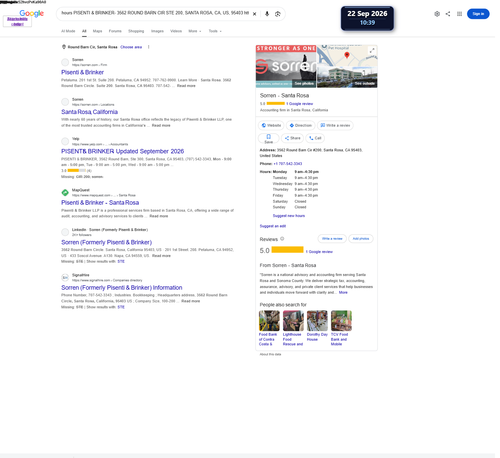
Task: Open the Shopping tab
Action: (137, 31)
